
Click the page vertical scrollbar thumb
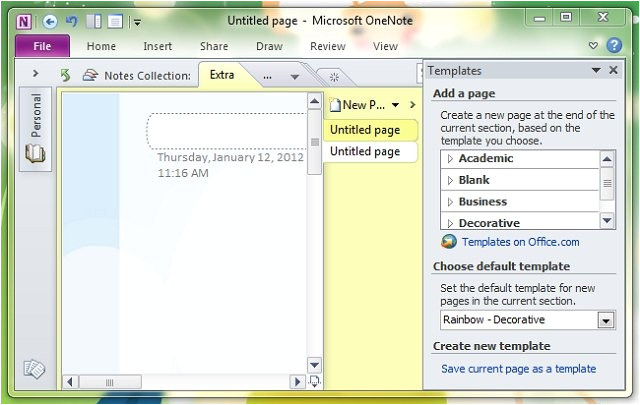(x=315, y=142)
